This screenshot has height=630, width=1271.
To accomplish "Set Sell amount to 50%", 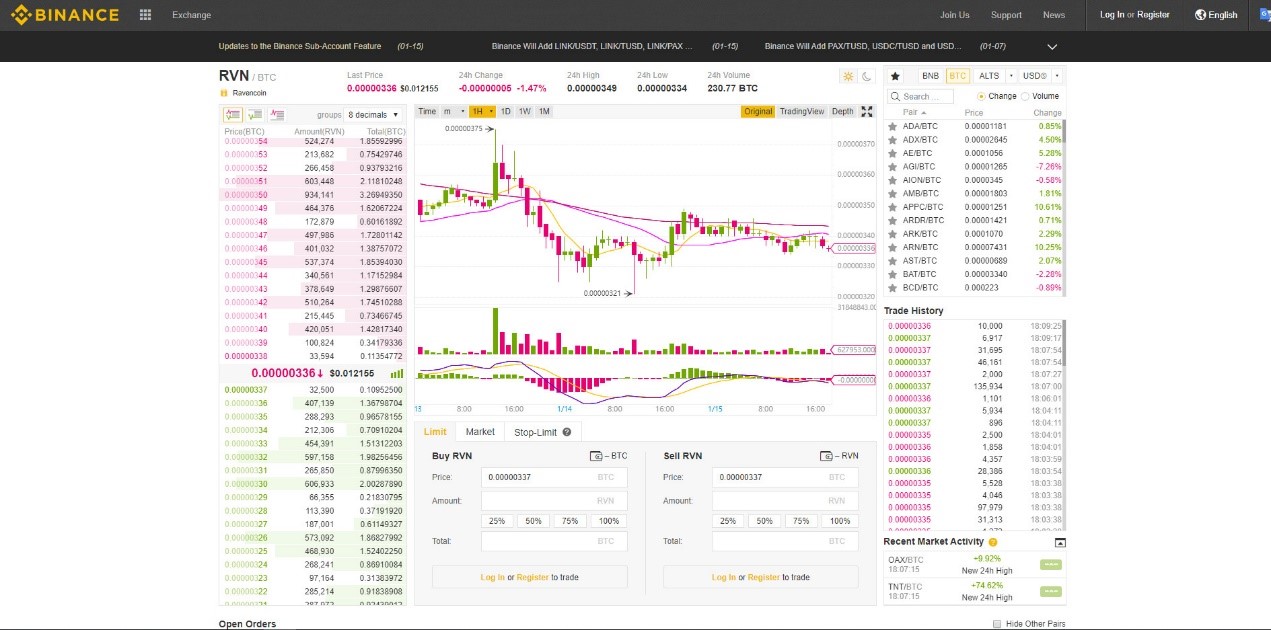I will coord(764,521).
